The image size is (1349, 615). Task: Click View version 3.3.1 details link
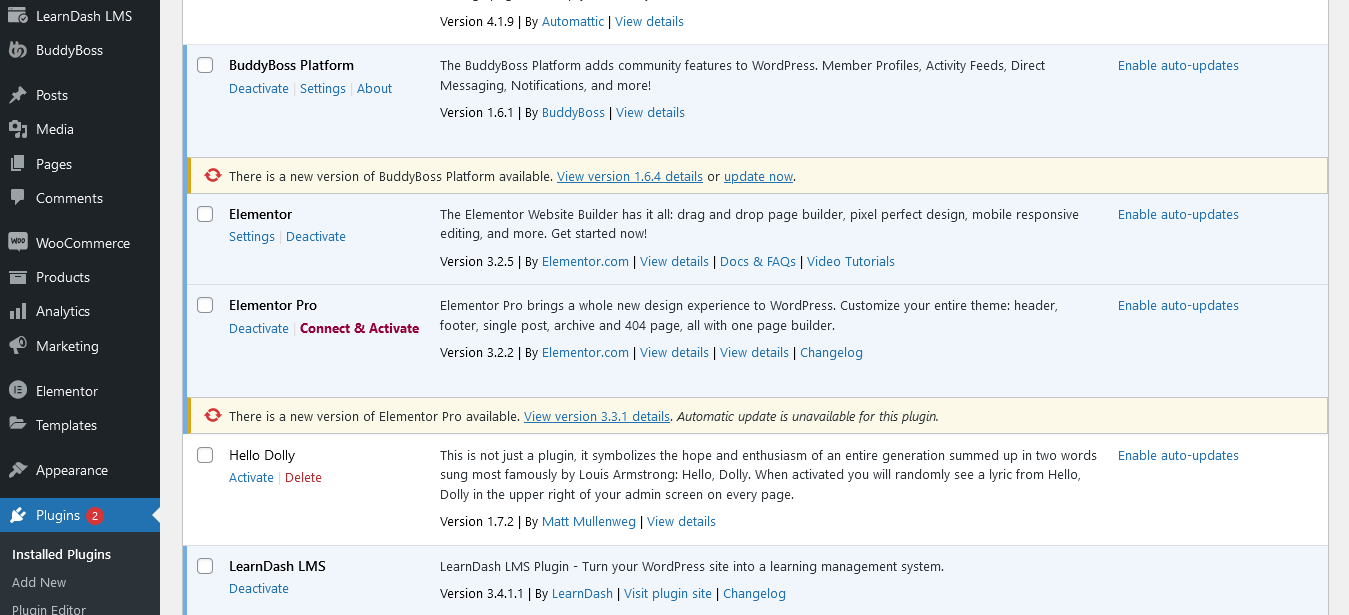pos(597,416)
